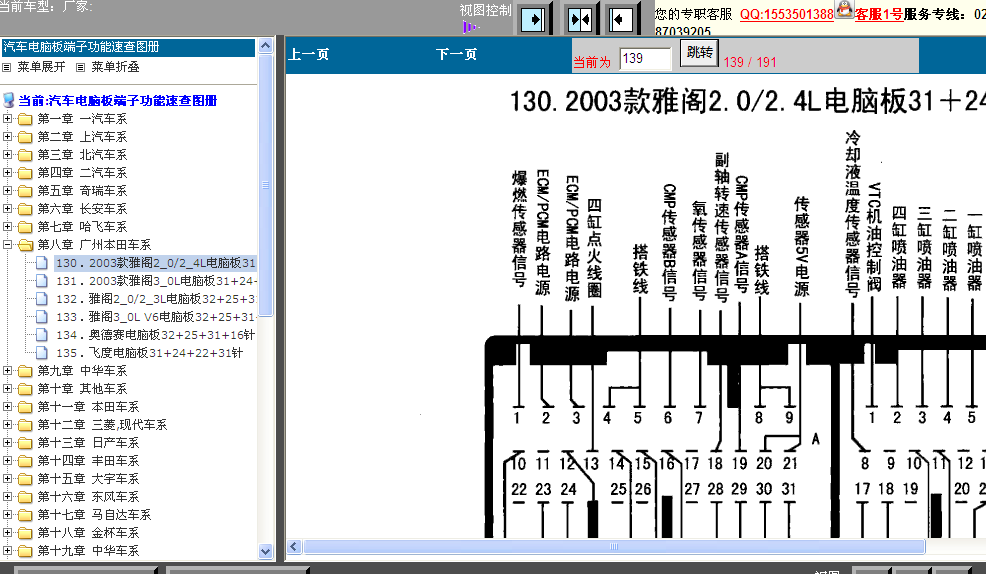
Task: Click folder icon of 第十七章 马自达车系
Action: [25, 515]
